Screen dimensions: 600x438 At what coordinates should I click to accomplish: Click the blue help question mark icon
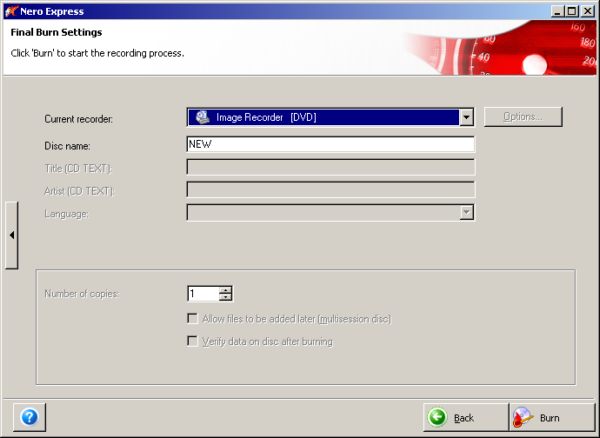29,417
